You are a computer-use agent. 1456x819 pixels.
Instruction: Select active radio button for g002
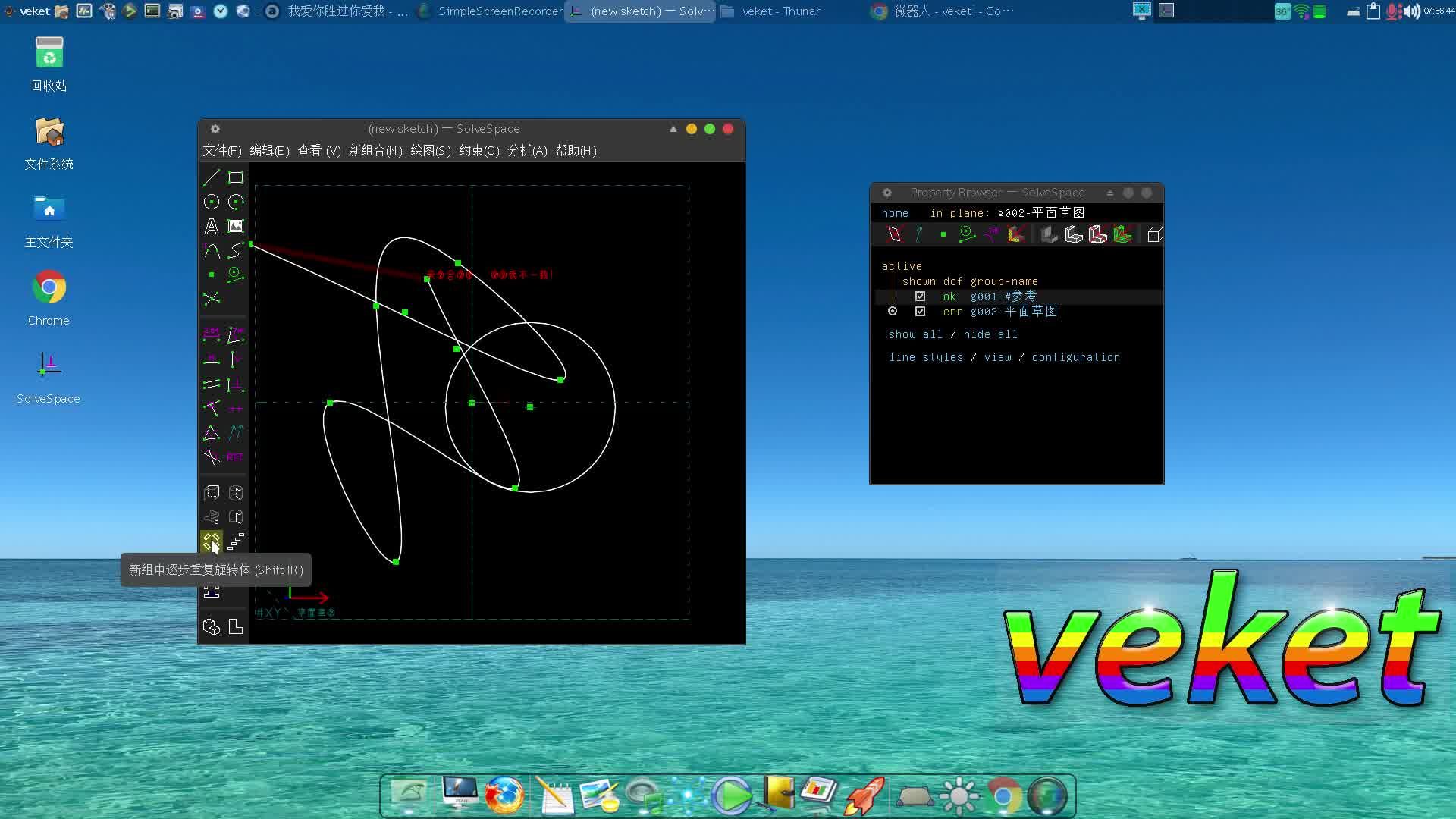click(x=893, y=312)
